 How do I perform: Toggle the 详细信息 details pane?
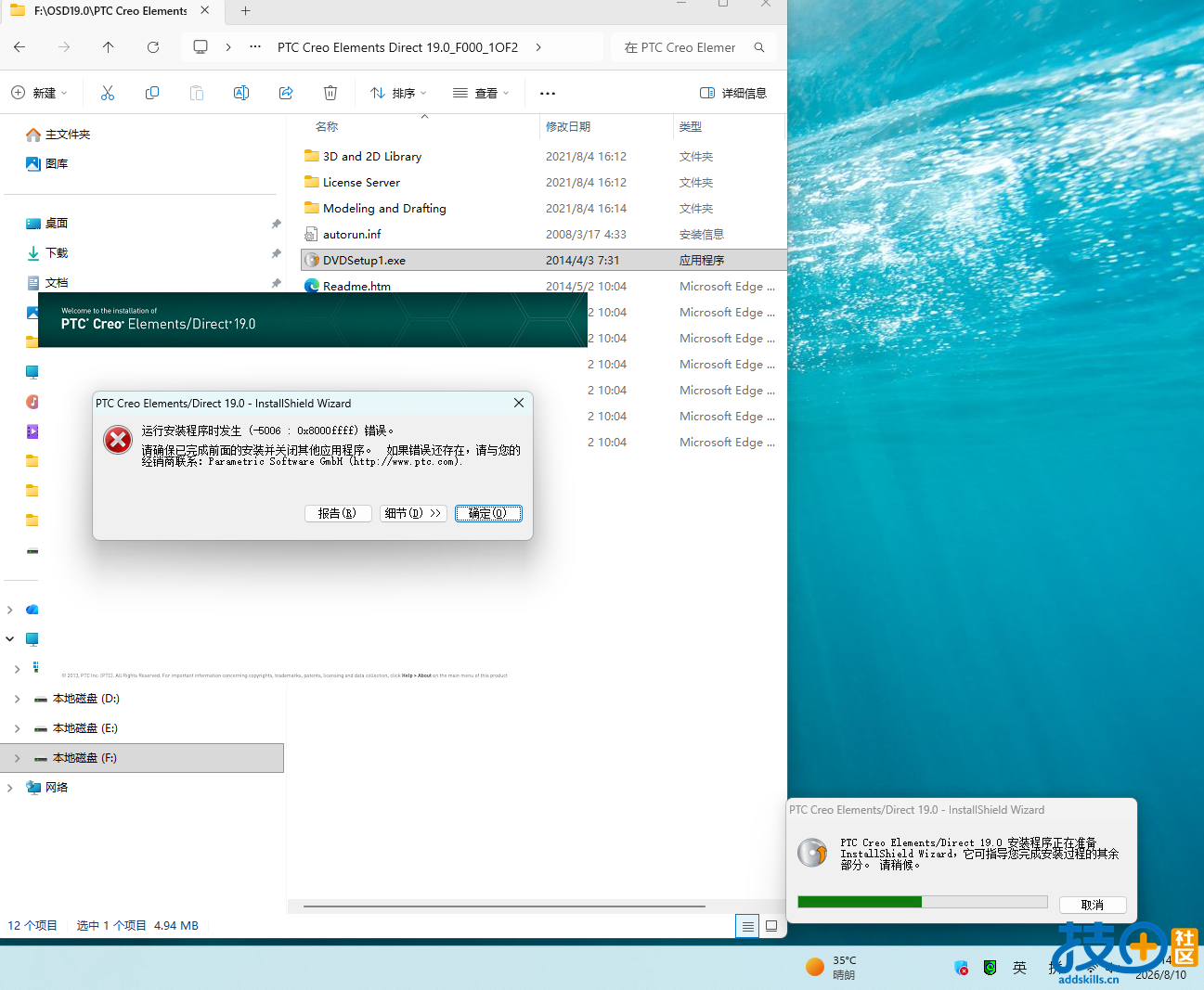click(x=733, y=93)
